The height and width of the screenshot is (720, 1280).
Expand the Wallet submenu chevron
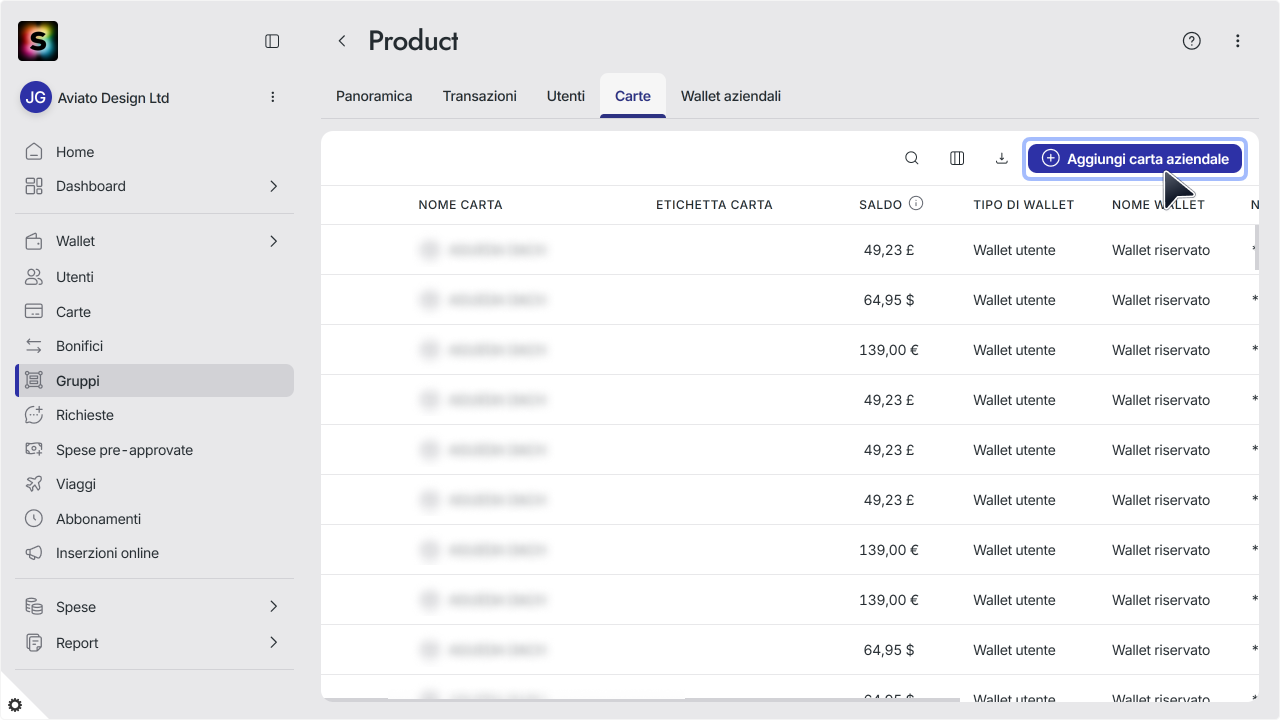coord(273,241)
